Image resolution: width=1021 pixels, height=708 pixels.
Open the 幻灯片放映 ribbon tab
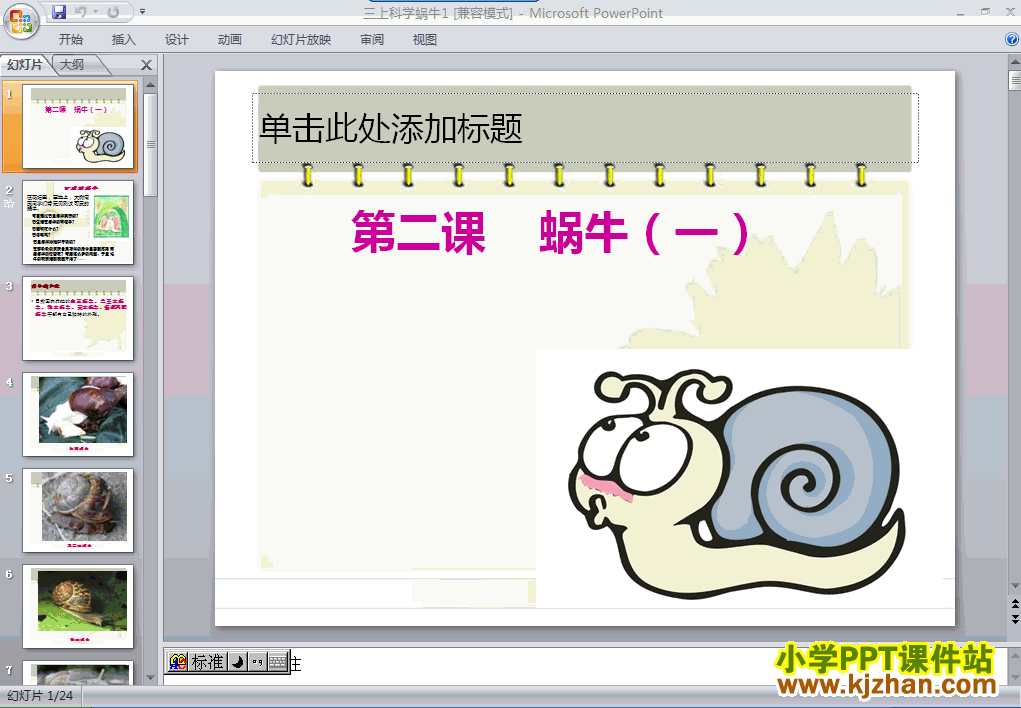[x=301, y=40]
